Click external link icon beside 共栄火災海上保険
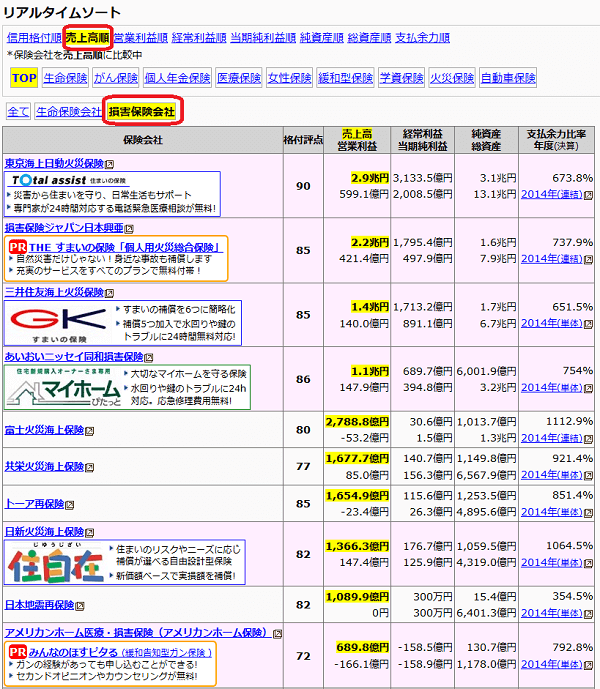This screenshot has width=600, height=689. (x=90, y=468)
